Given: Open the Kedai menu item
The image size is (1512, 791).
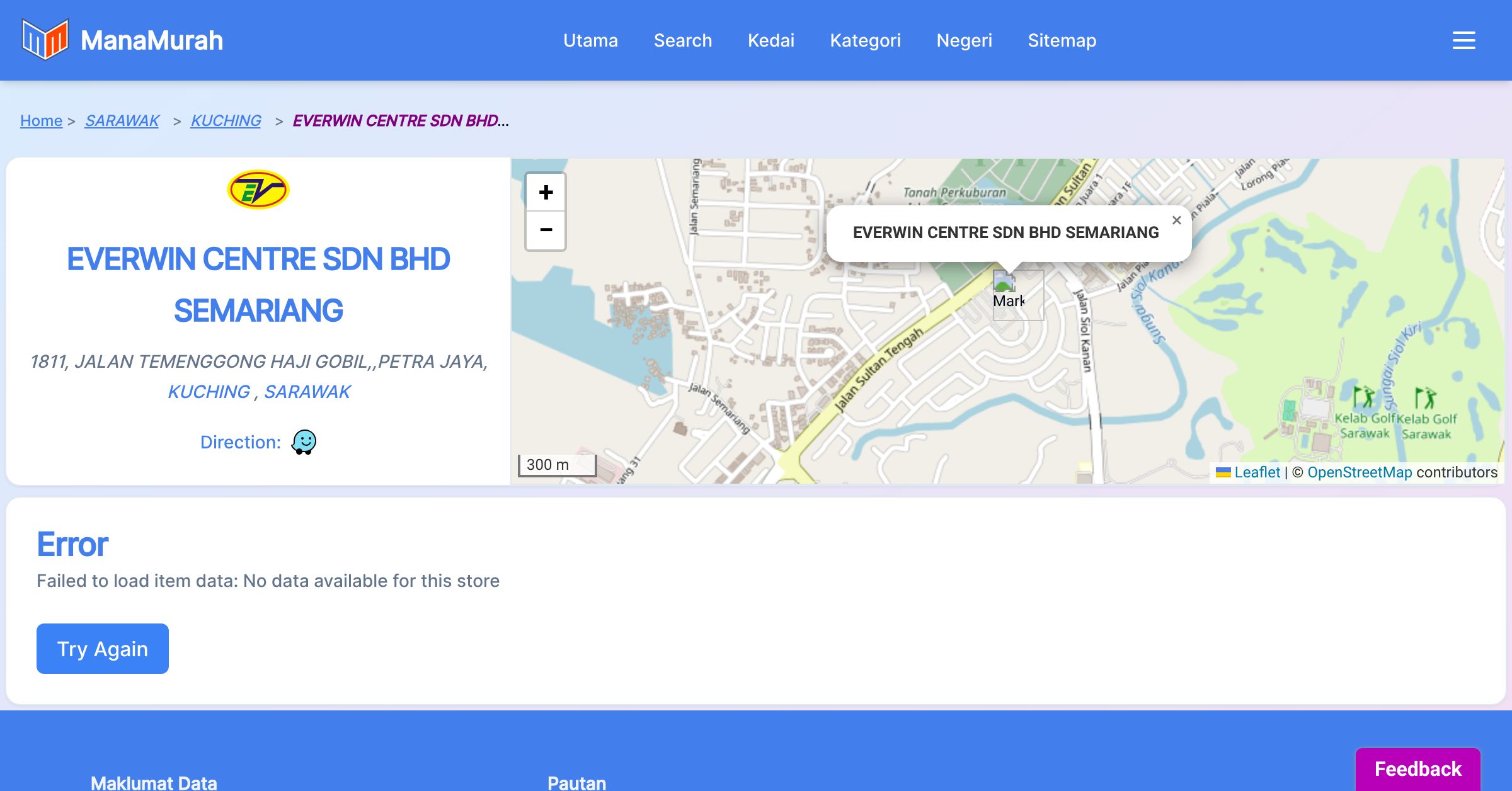Looking at the screenshot, I should coord(771,40).
